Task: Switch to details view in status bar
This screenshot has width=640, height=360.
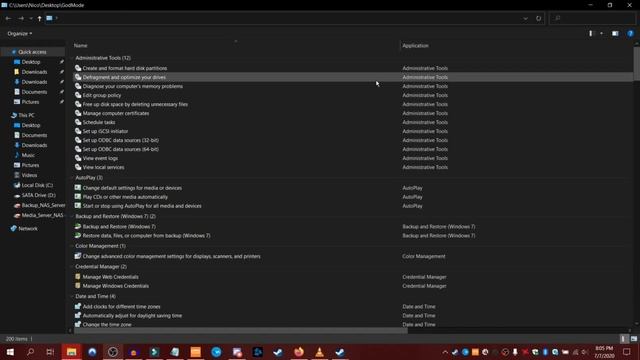Action: pos(623,339)
